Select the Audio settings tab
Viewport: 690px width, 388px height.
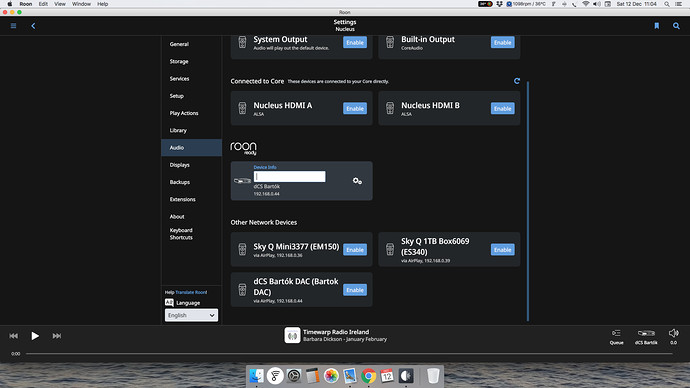coord(191,147)
